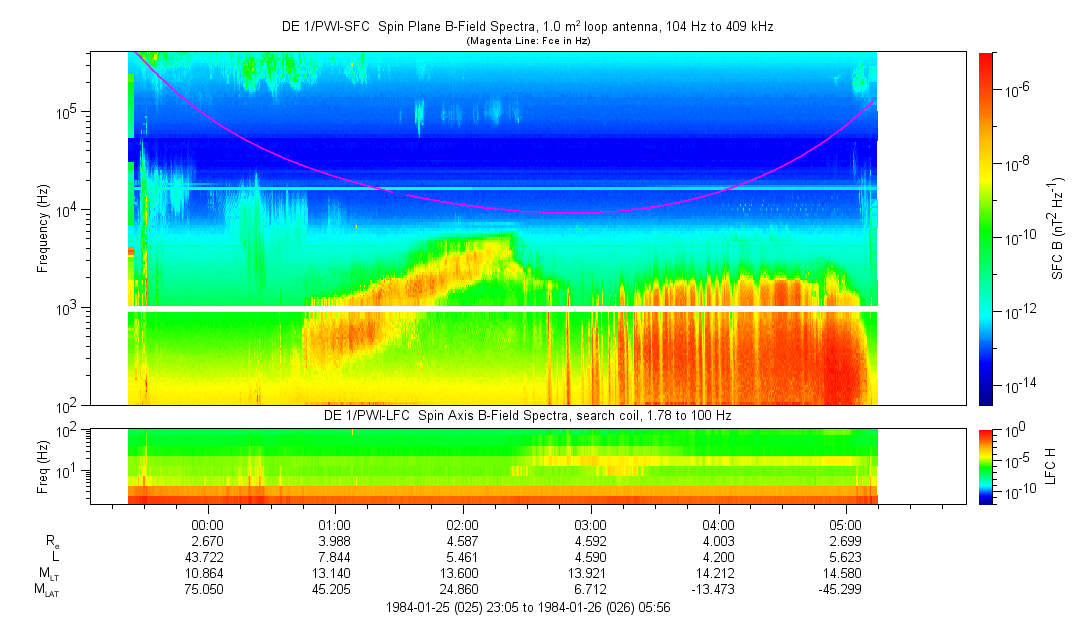The width and height of the screenshot is (1083, 620).
Task: Click the 04:00 time tick label
Action: click(718, 525)
